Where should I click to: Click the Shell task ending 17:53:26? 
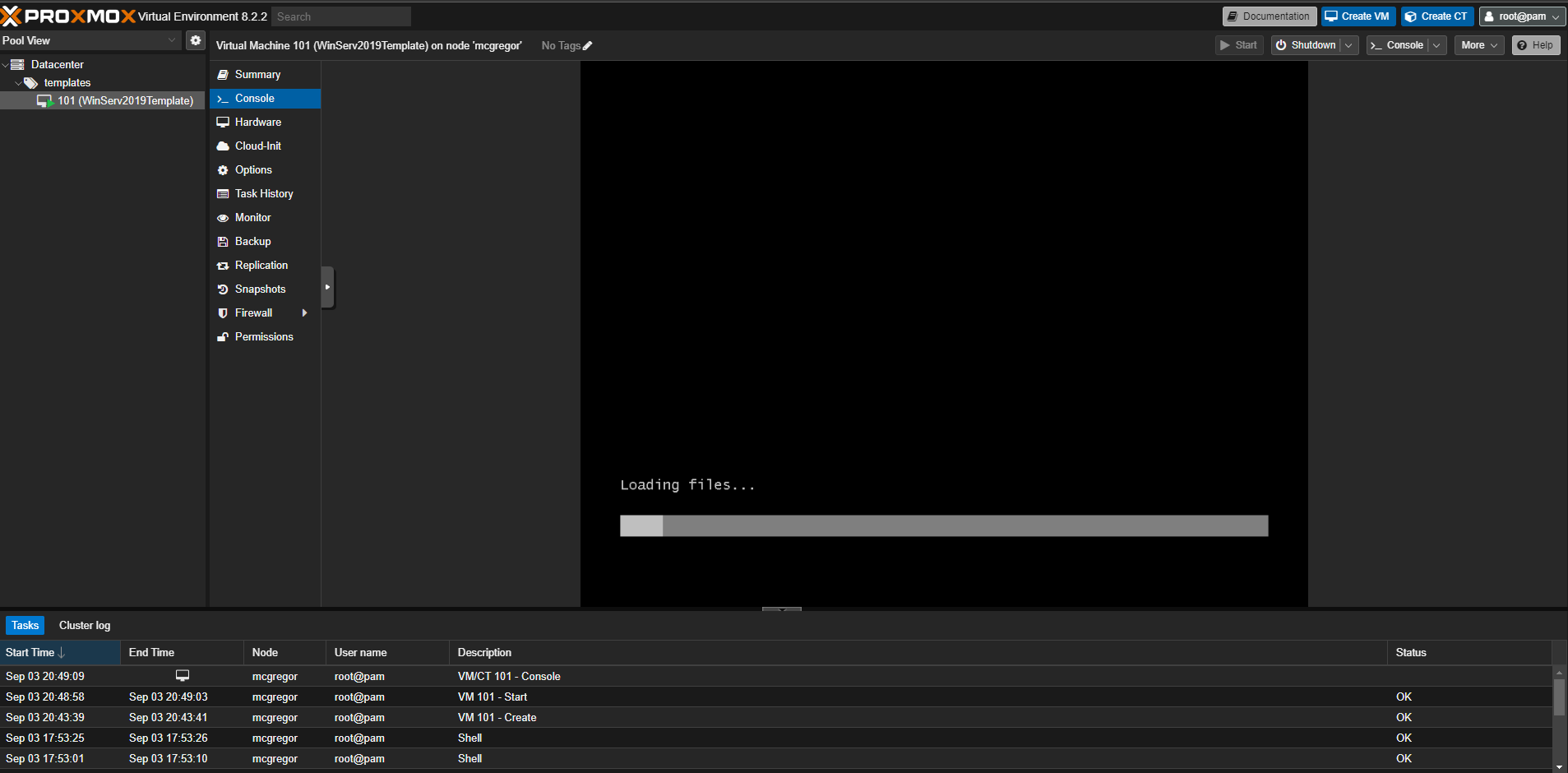pyautogui.click(x=776, y=738)
